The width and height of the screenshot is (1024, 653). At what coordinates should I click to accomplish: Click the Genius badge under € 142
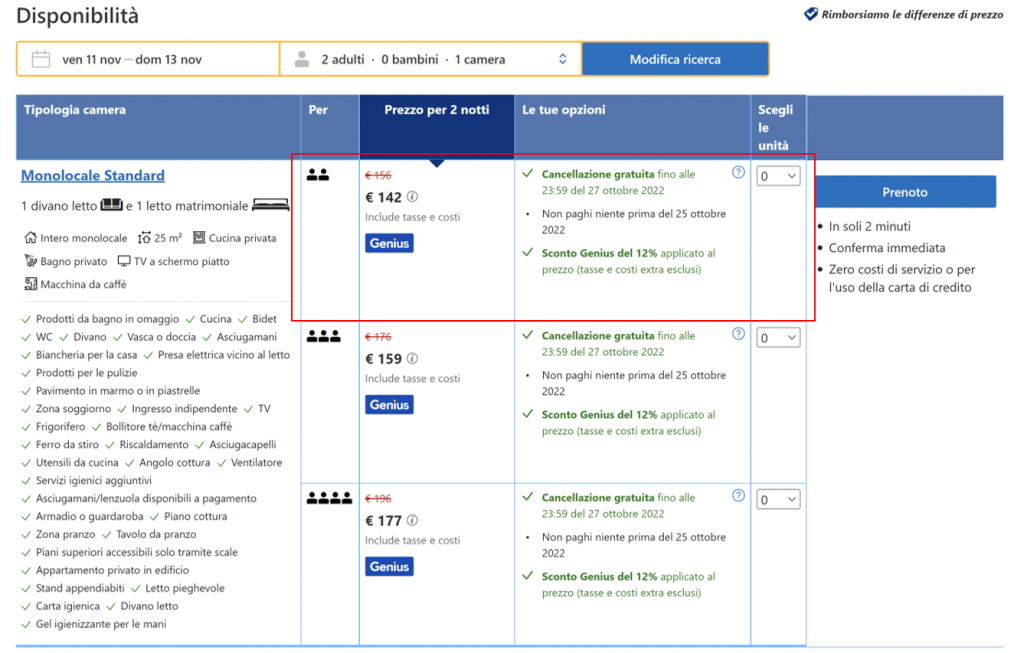pyautogui.click(x=389, y=243)
